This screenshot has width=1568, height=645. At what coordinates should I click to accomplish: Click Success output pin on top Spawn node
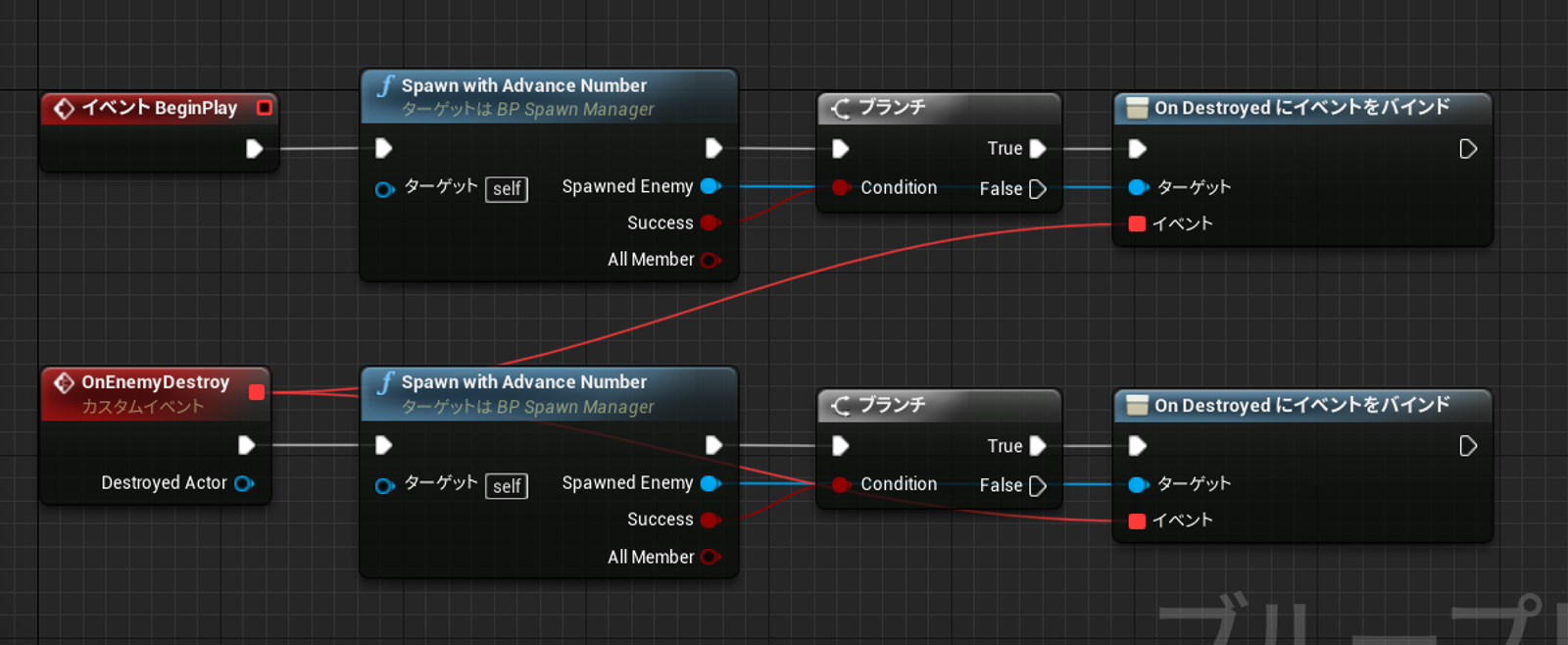711,223
